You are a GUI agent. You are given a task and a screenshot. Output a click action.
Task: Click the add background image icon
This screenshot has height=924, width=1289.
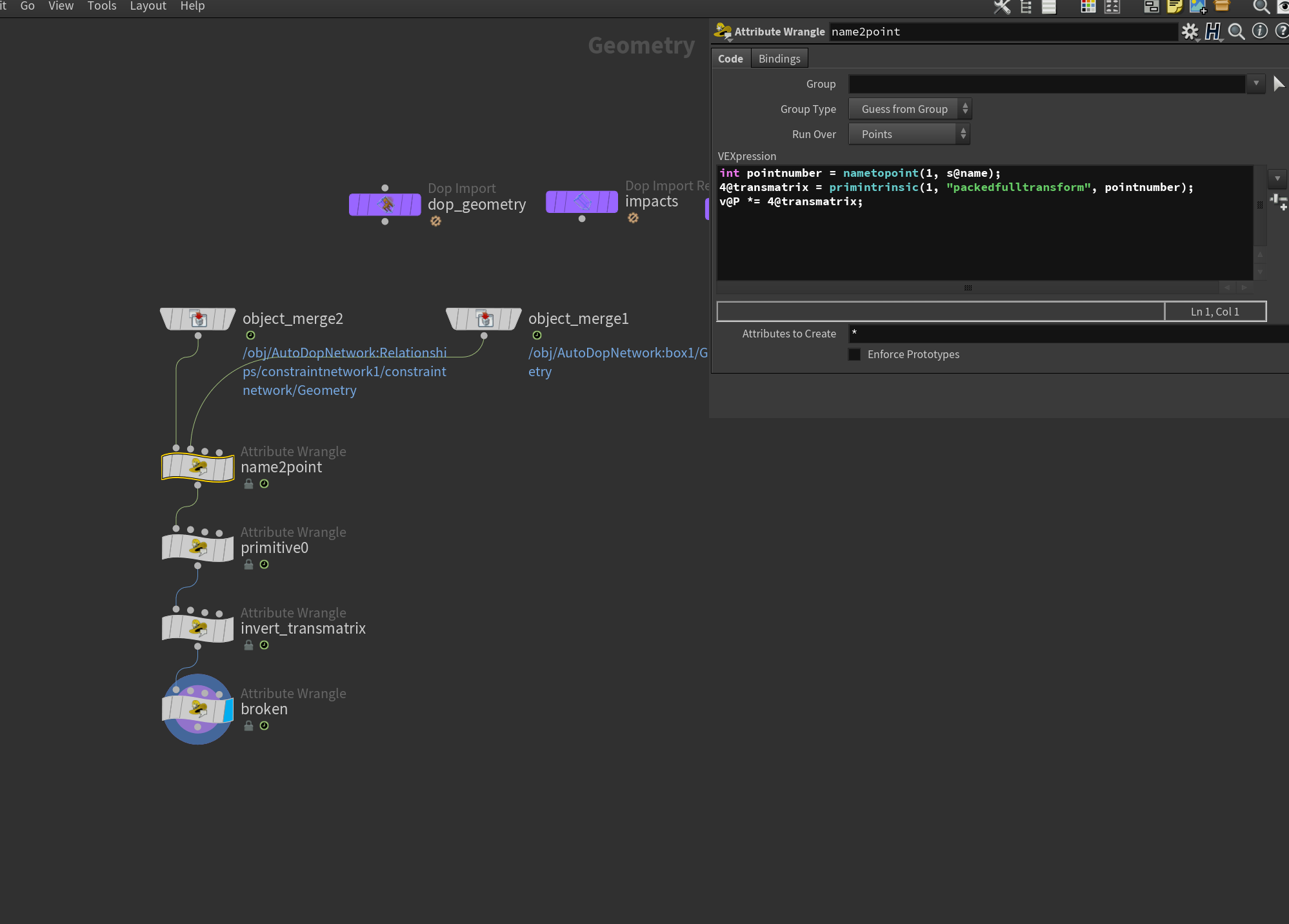pos(1197,7)
